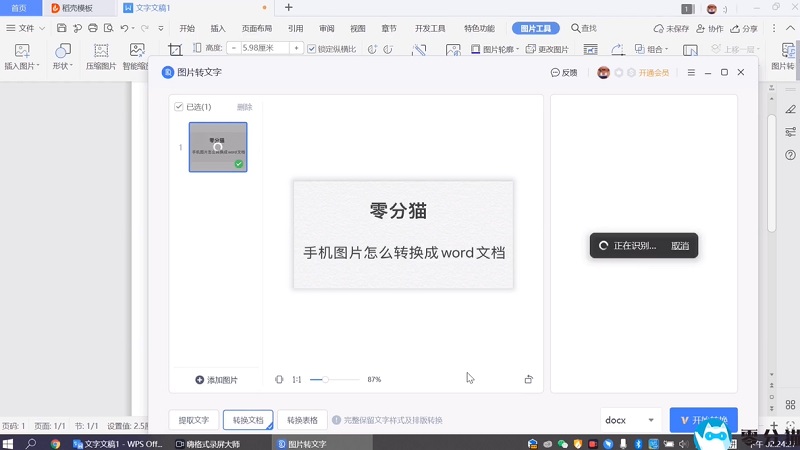Image resolution: width=800 pixels, height=450 pixels.
Task: Expand the docx output format dropdown
Action: (x=651, y=421)
